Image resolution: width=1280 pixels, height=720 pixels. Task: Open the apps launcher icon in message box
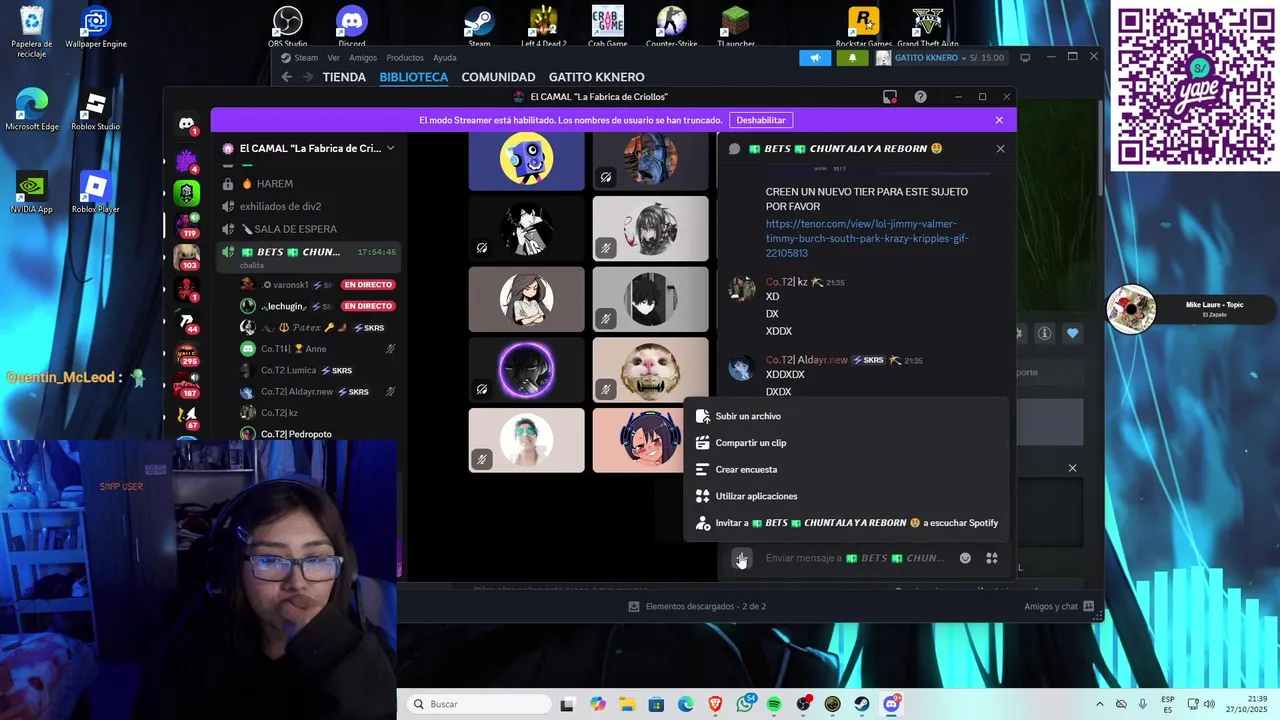coord(992,558)
